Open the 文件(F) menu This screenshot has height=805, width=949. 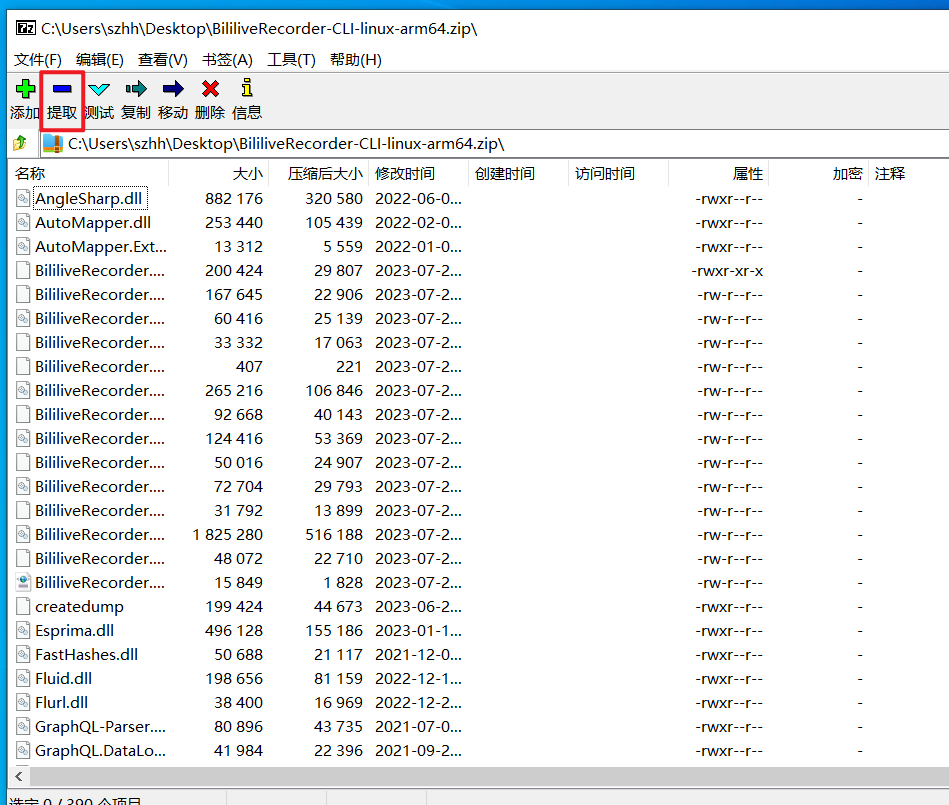(38, 60)
